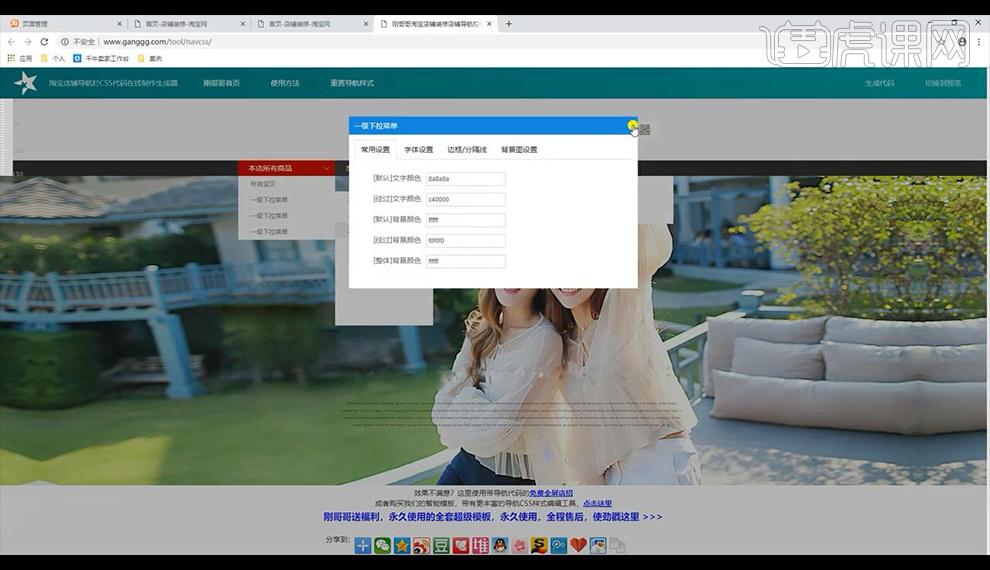Click the [经过]文字颜色 input c40000
The width and height of the screenshot is (990, 570).
tap(465, 199)
